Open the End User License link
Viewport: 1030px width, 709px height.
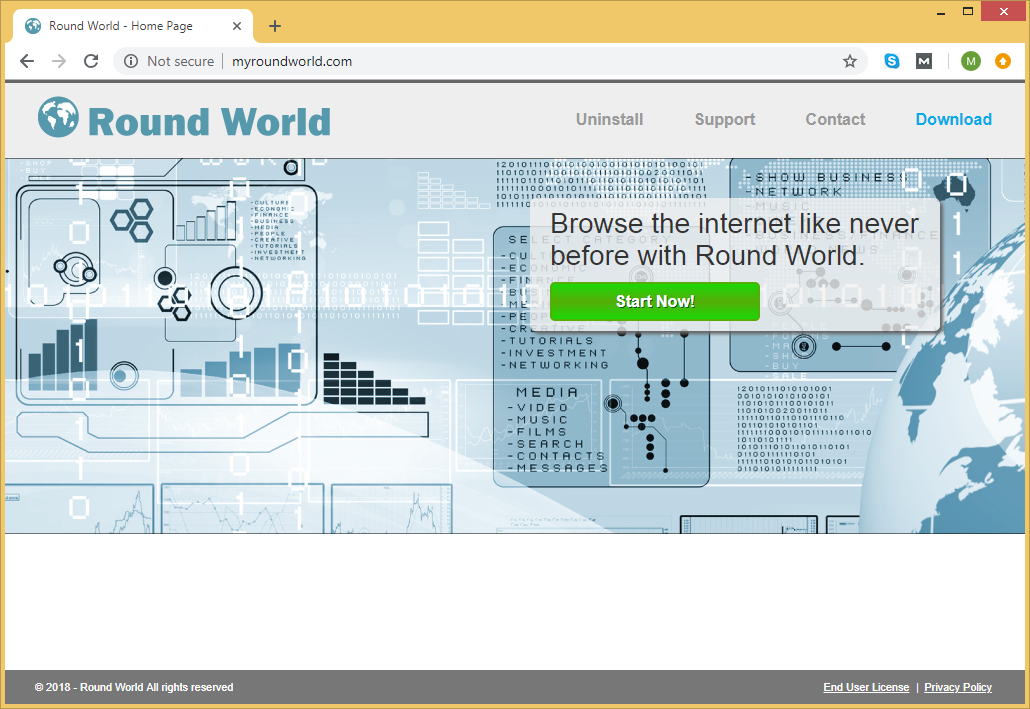tap(866, 687)
